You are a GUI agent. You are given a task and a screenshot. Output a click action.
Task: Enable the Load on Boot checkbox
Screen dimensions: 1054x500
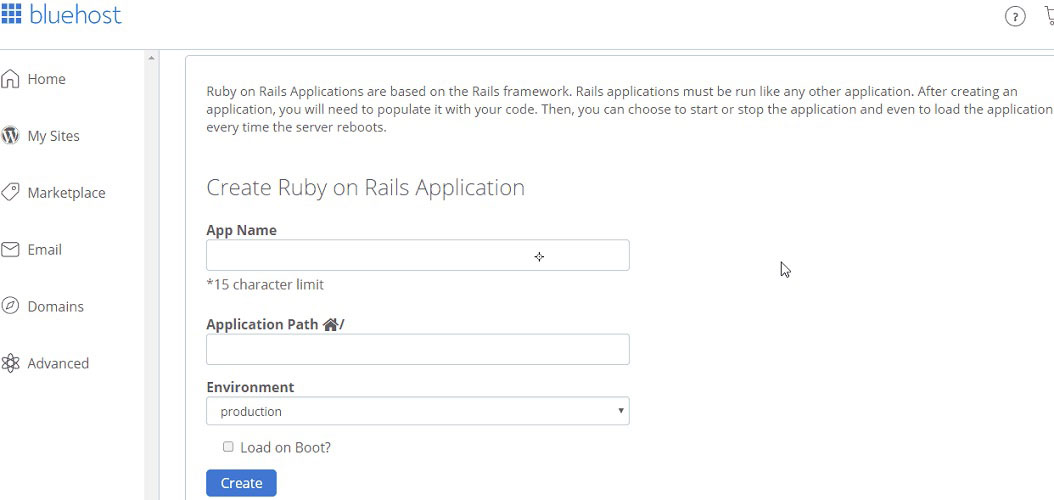click(228, 447)
